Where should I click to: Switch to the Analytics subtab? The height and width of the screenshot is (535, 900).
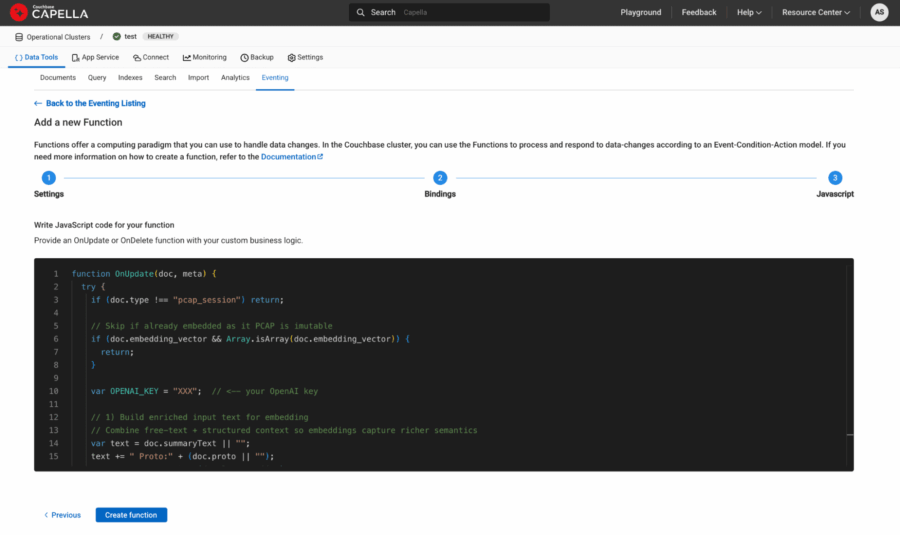[235, 77]
